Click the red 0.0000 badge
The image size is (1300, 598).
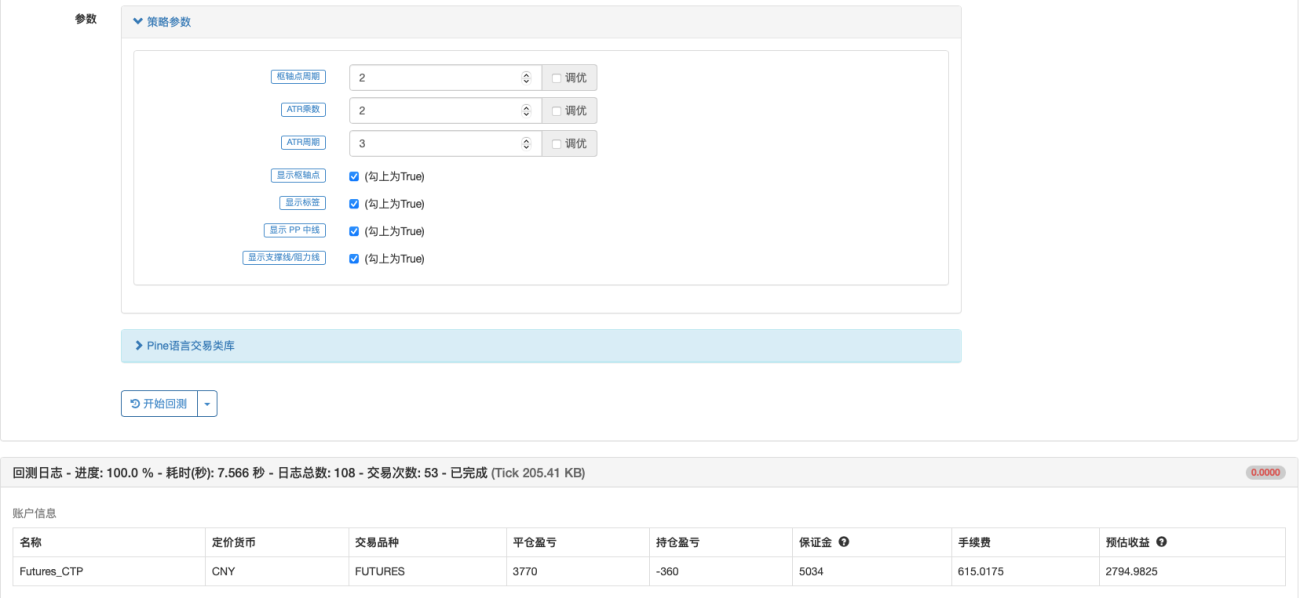1265,472
